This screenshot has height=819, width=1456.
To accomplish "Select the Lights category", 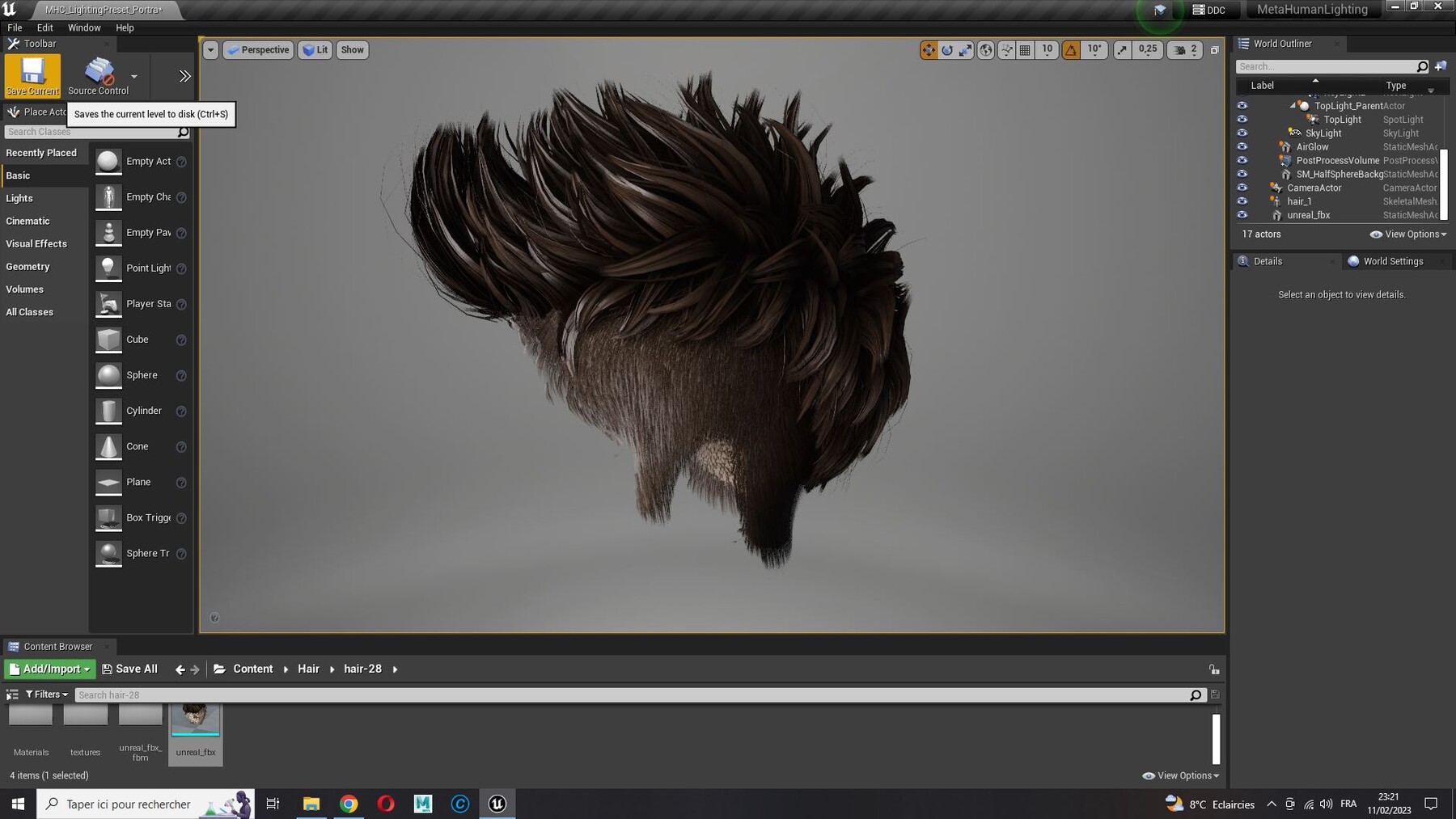I will click(44, 198).
